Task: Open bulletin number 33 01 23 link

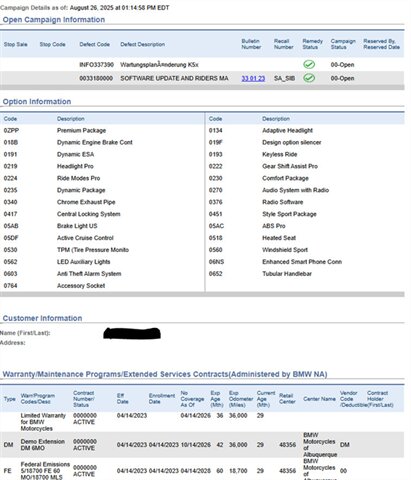Action: pyautogui.click(x=253, y=78)
